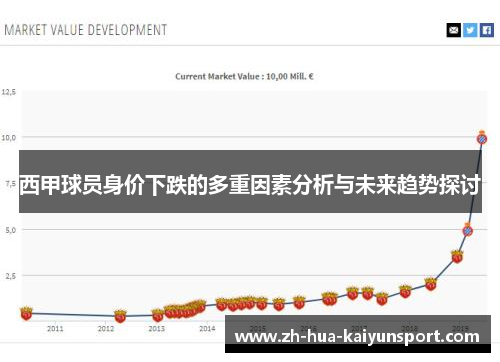Select the data point above 2013 label

pos(158,315)
